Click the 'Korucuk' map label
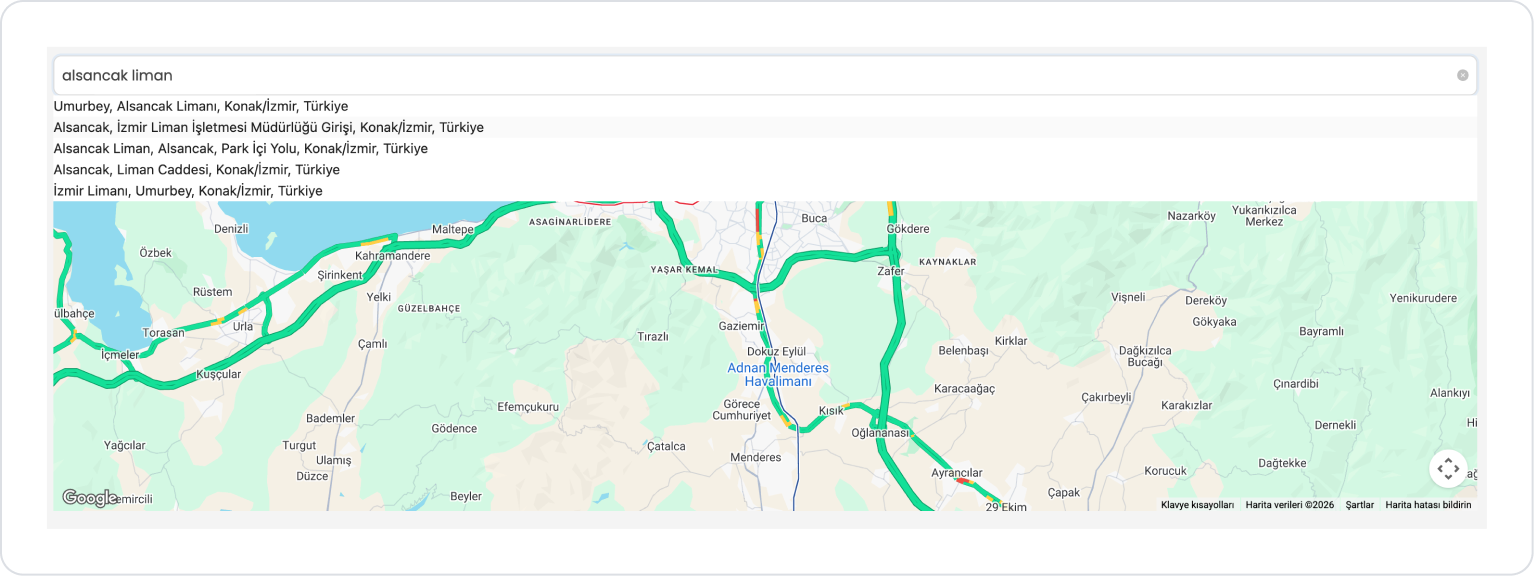Screen dimensions: 1534x576 (1165, 471)
